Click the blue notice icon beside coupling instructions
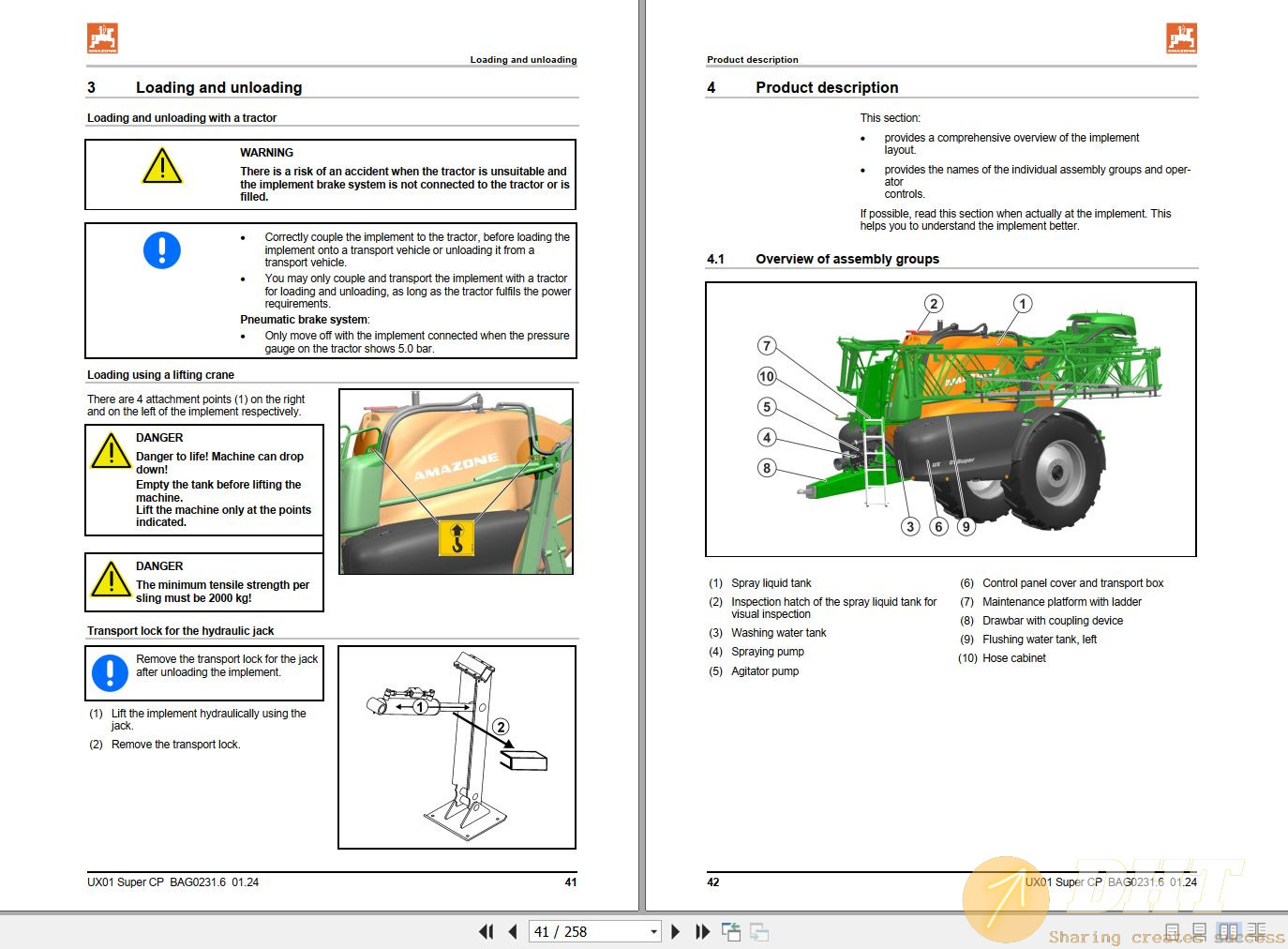Image resolution: width=1288 pixels, height=949 pixels. [162, 250]
